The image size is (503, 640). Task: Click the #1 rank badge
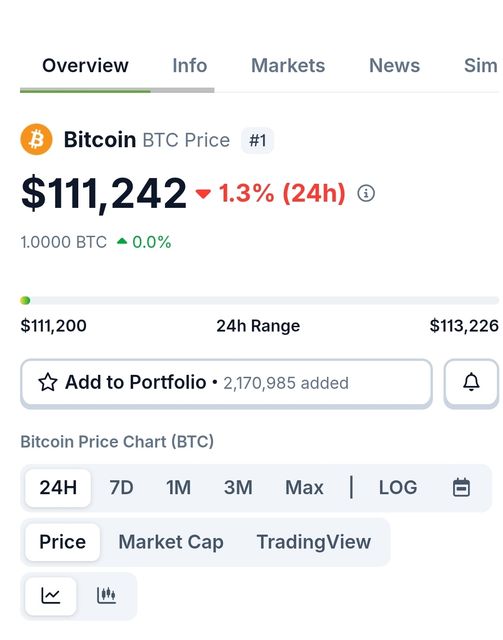coord(258,140)
